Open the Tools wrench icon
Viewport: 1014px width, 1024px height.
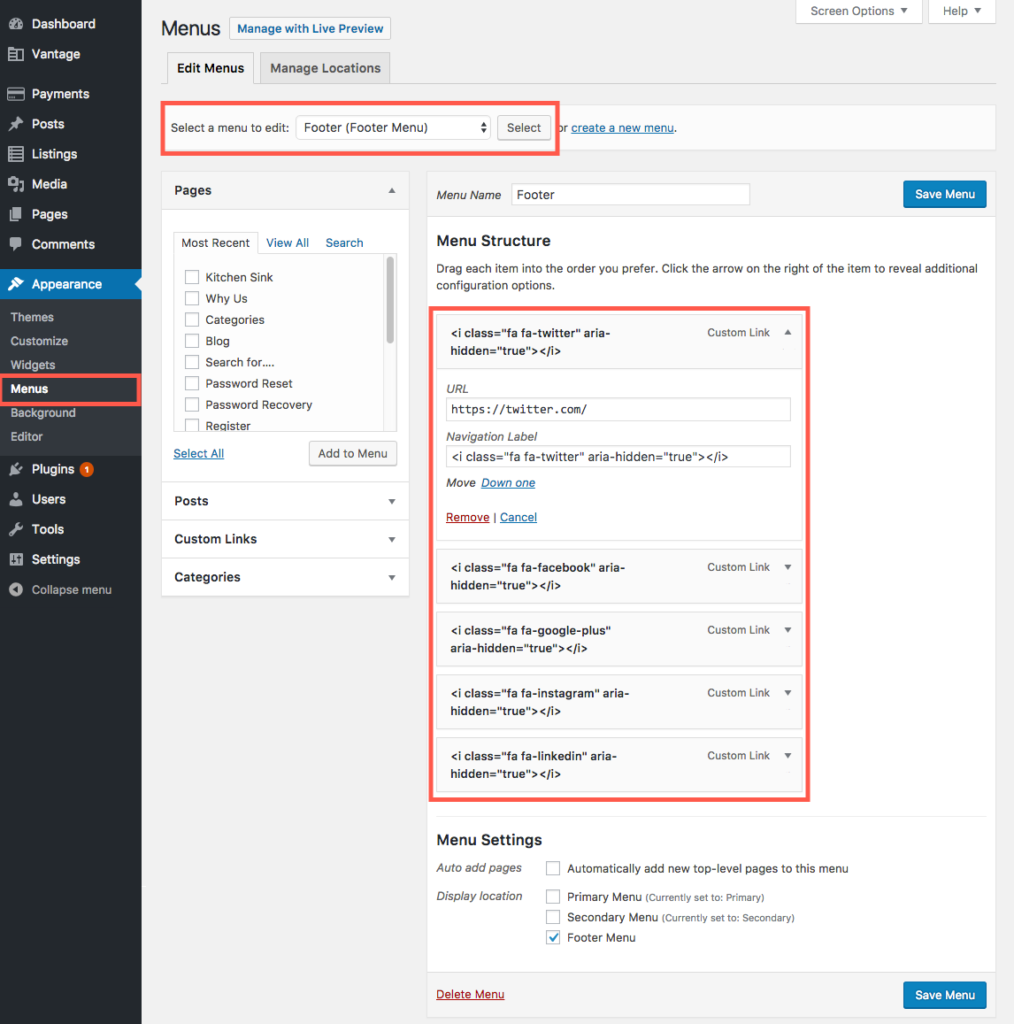point(17,529)
